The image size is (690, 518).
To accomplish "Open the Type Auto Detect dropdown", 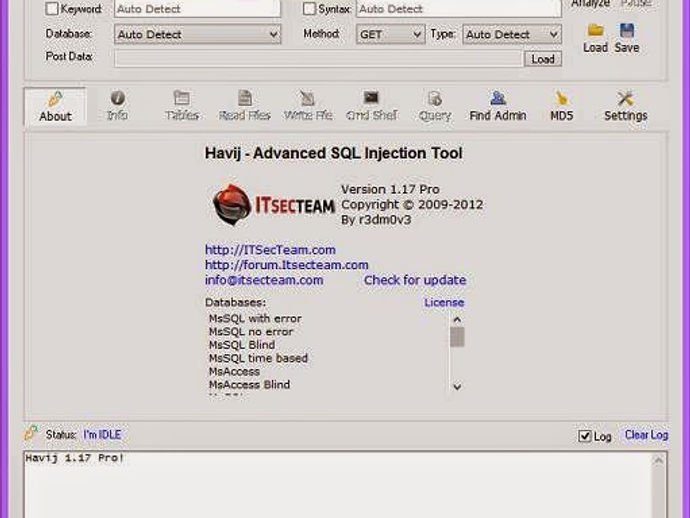I will pos(512,34).
